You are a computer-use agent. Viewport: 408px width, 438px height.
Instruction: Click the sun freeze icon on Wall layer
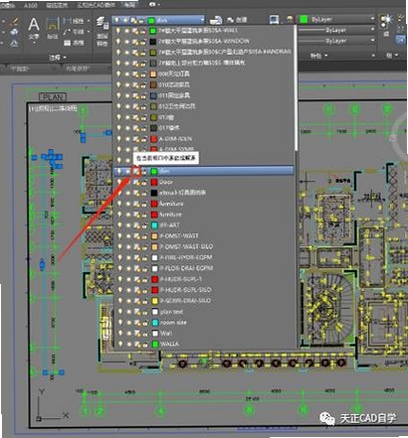127,333
